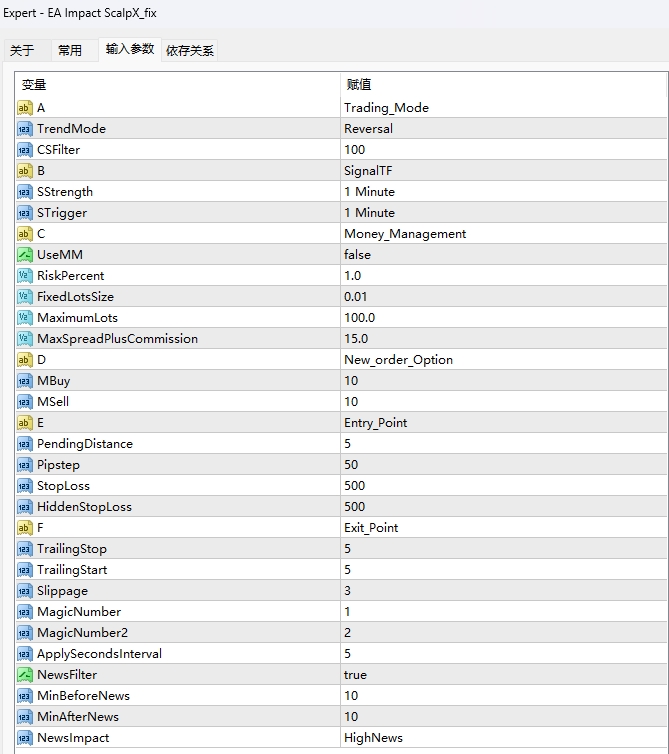Open the NewsImpact HighNews dropdown value
669x754 pixels.
pyautogui.click(x=373, y=738)
